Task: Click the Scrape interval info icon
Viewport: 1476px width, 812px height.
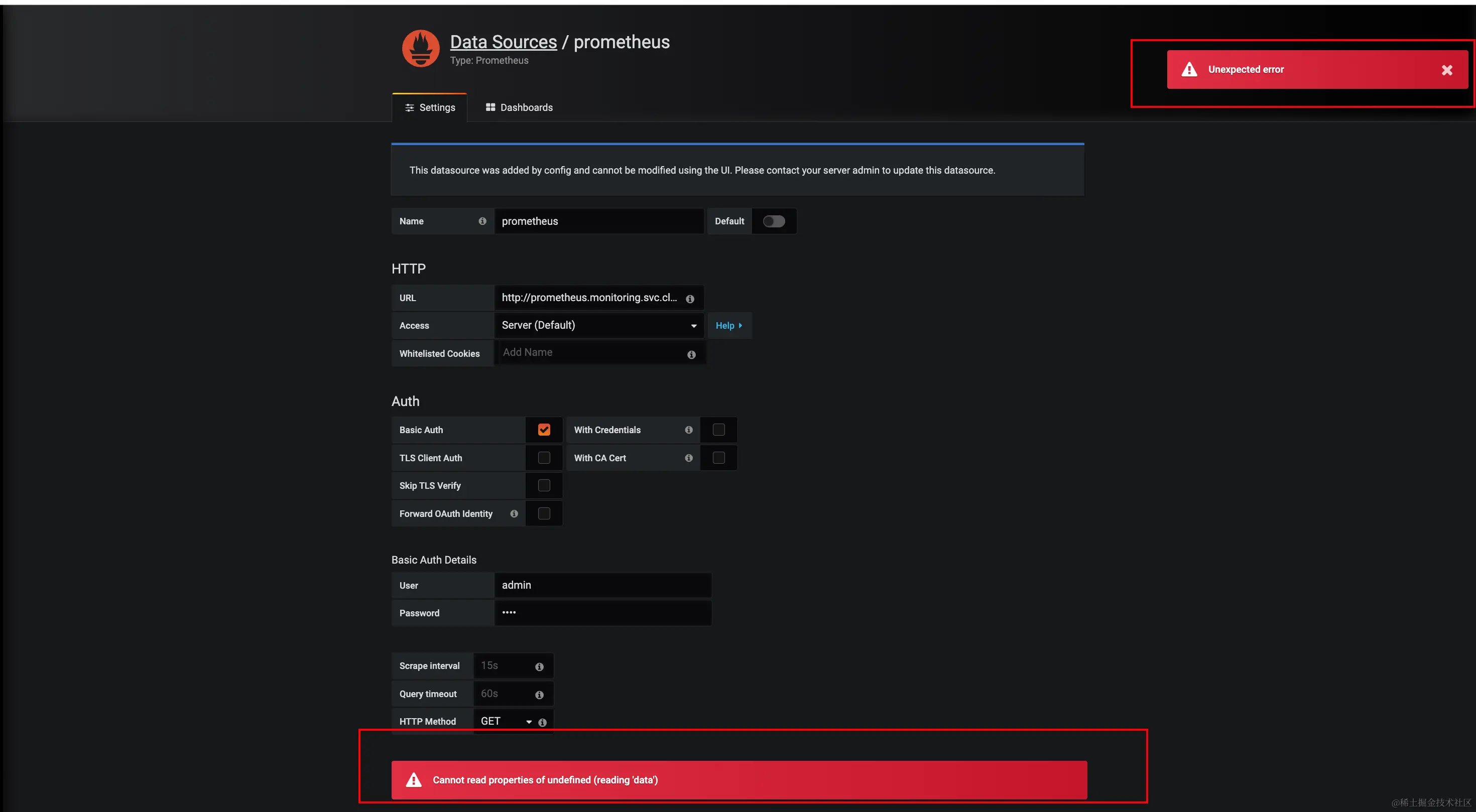Action: point(539,666)
